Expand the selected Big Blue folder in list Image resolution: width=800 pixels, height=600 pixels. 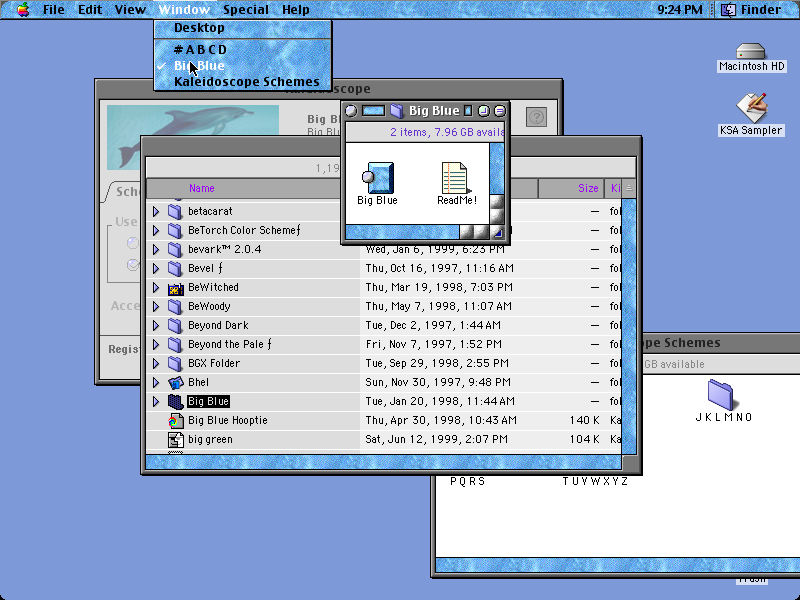(x=156, y=402)
